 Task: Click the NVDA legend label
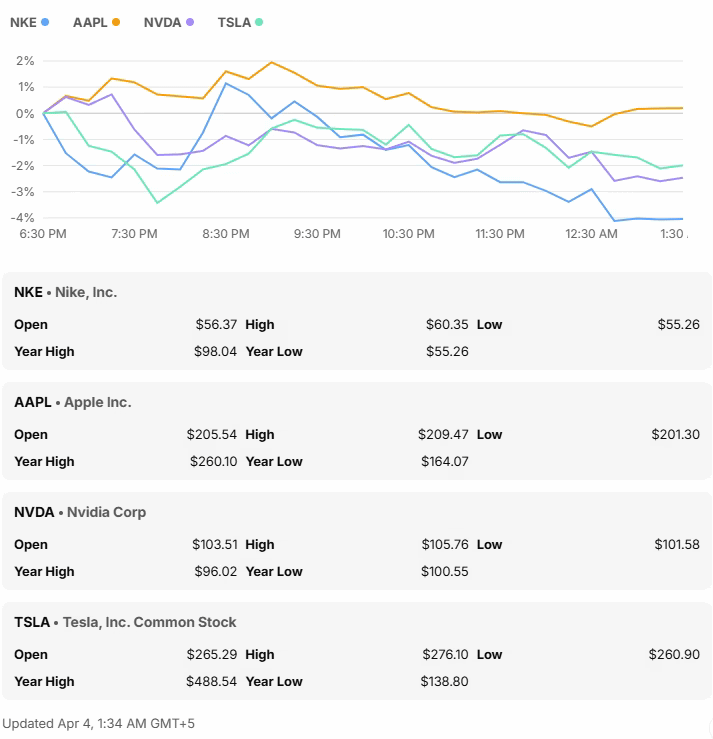pos(162,23)
